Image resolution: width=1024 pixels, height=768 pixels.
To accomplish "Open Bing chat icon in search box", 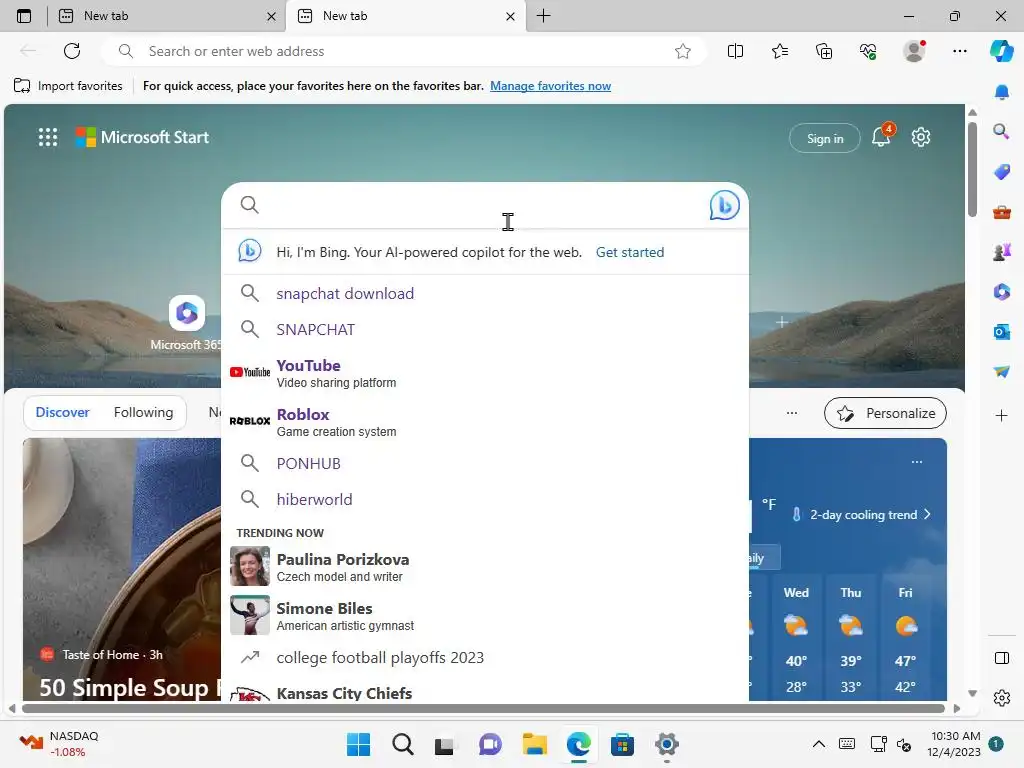I will coord(724,205).
